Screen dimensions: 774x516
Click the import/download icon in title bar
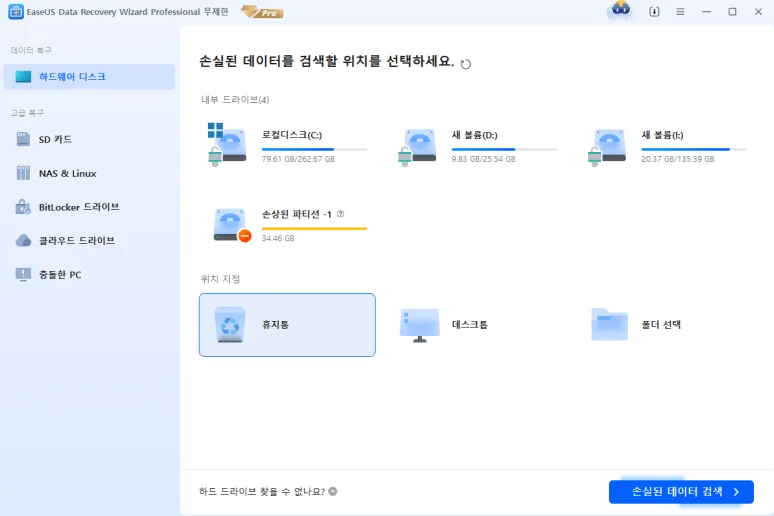point(654,12)
